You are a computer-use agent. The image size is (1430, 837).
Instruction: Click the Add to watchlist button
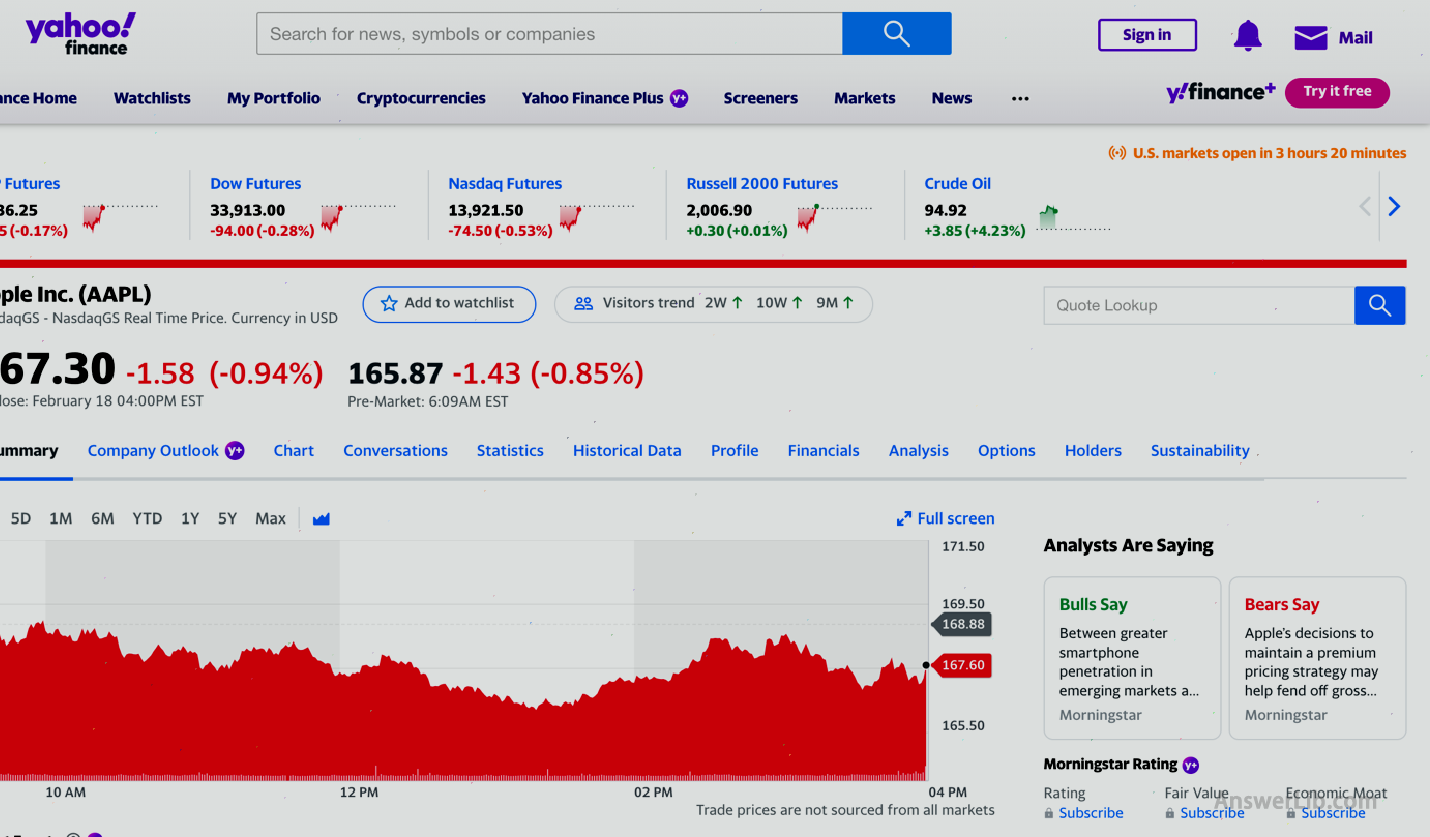click(x=449, y=304)
